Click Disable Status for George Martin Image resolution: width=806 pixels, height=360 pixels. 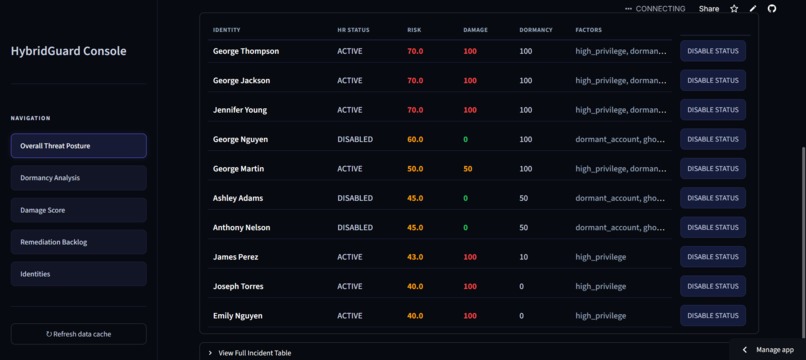click(x=713, y=168)
